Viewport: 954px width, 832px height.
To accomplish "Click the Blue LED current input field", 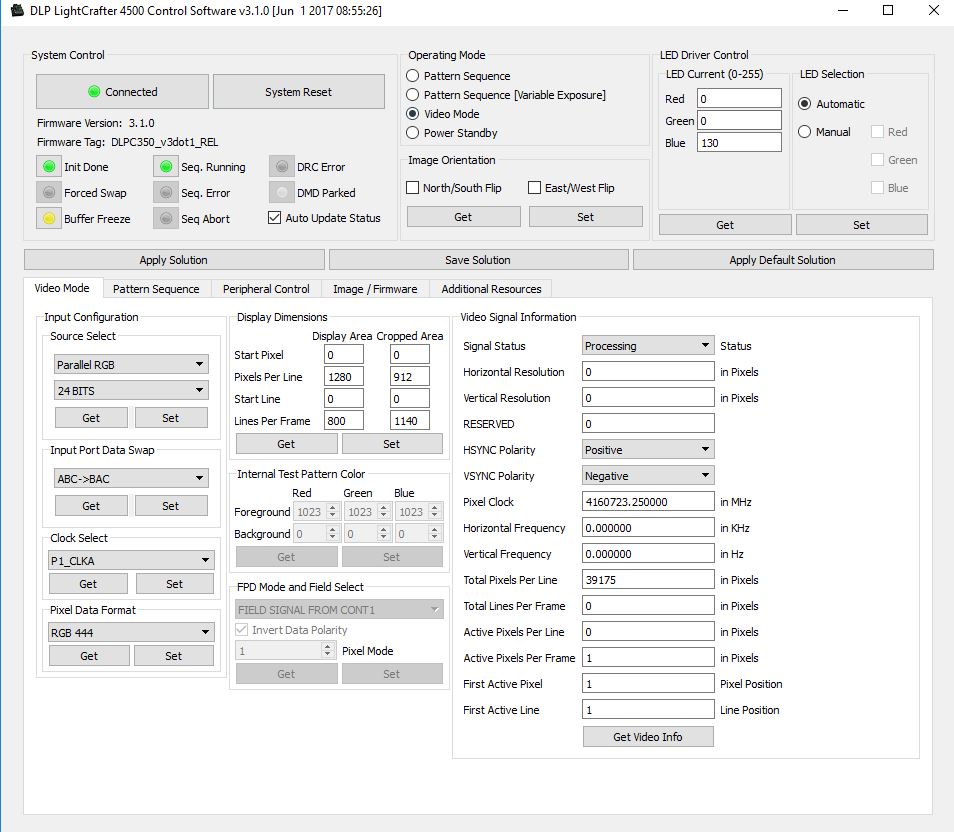I will pyautogui.click(x=738, y=141).
